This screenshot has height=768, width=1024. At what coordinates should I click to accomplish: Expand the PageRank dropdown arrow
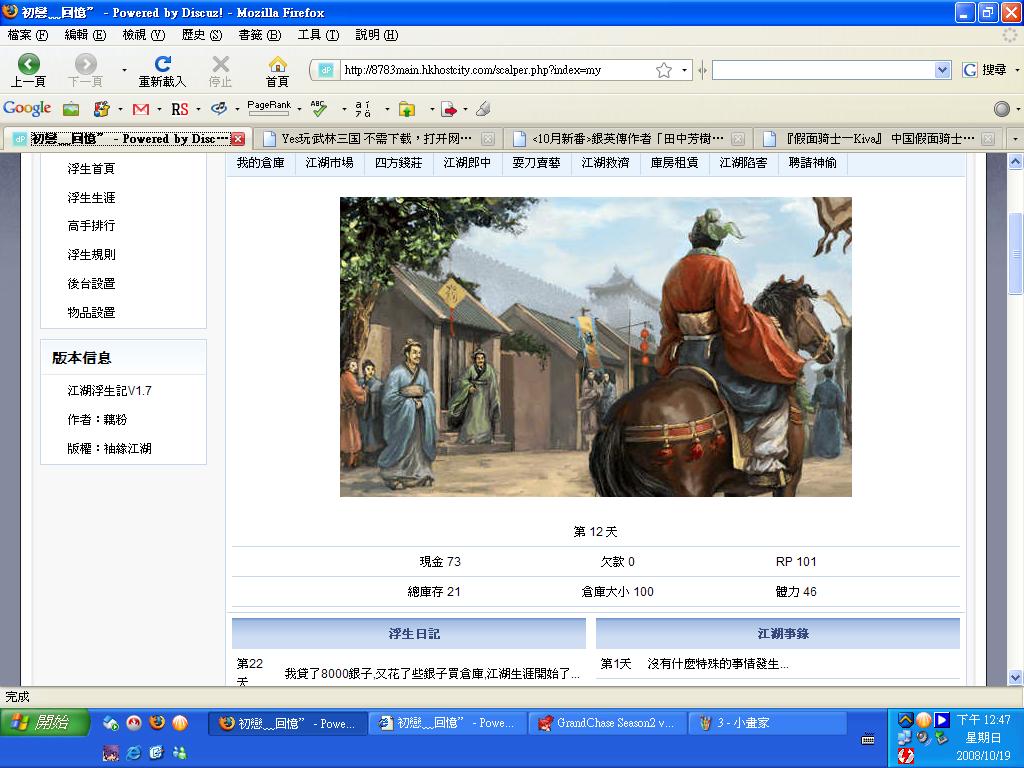[x=299, y=110]
